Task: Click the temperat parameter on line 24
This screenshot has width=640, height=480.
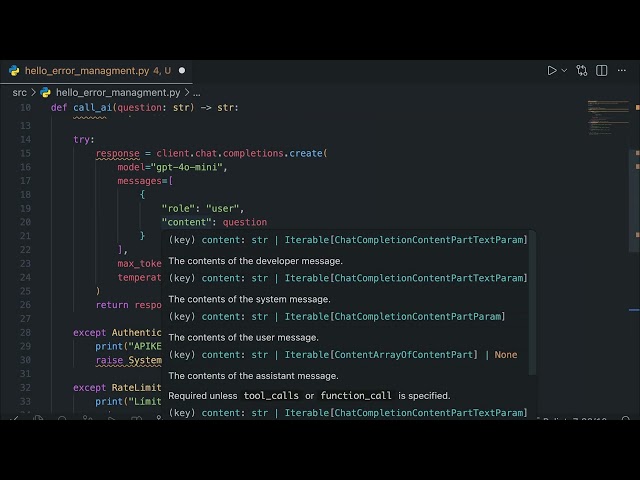Action: (139, 278)
